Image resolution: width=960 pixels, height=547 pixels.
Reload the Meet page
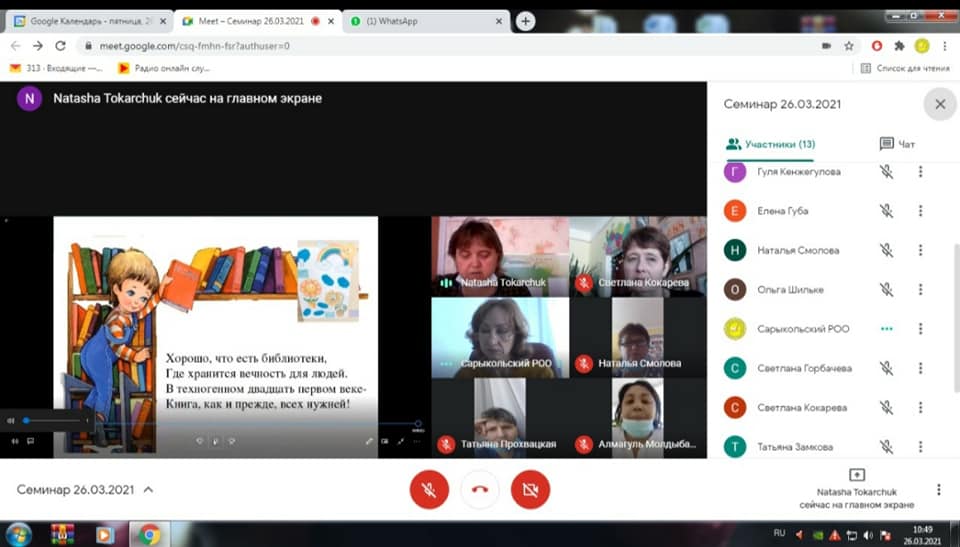click(60, 46)
